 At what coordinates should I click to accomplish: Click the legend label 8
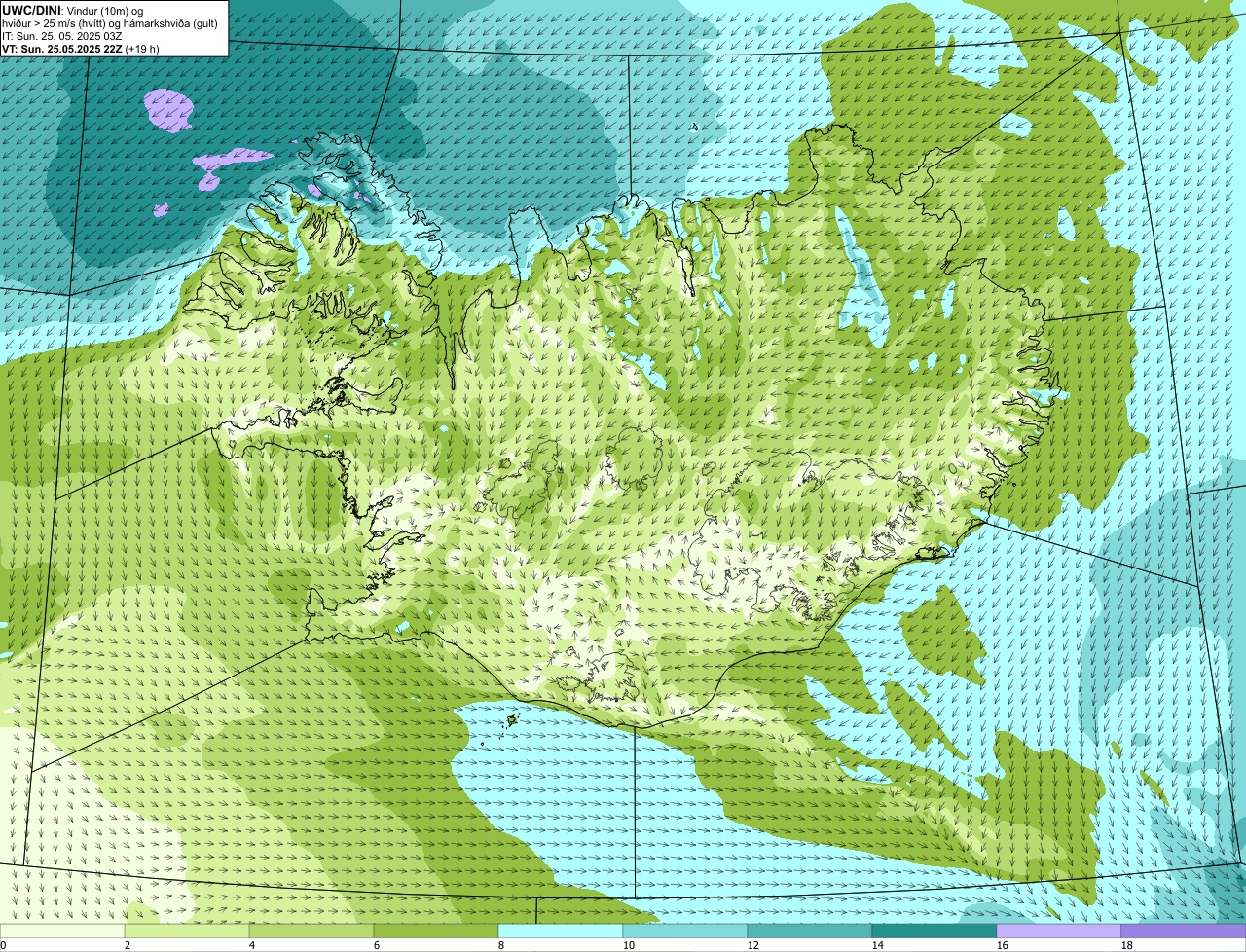pos(501,945)
